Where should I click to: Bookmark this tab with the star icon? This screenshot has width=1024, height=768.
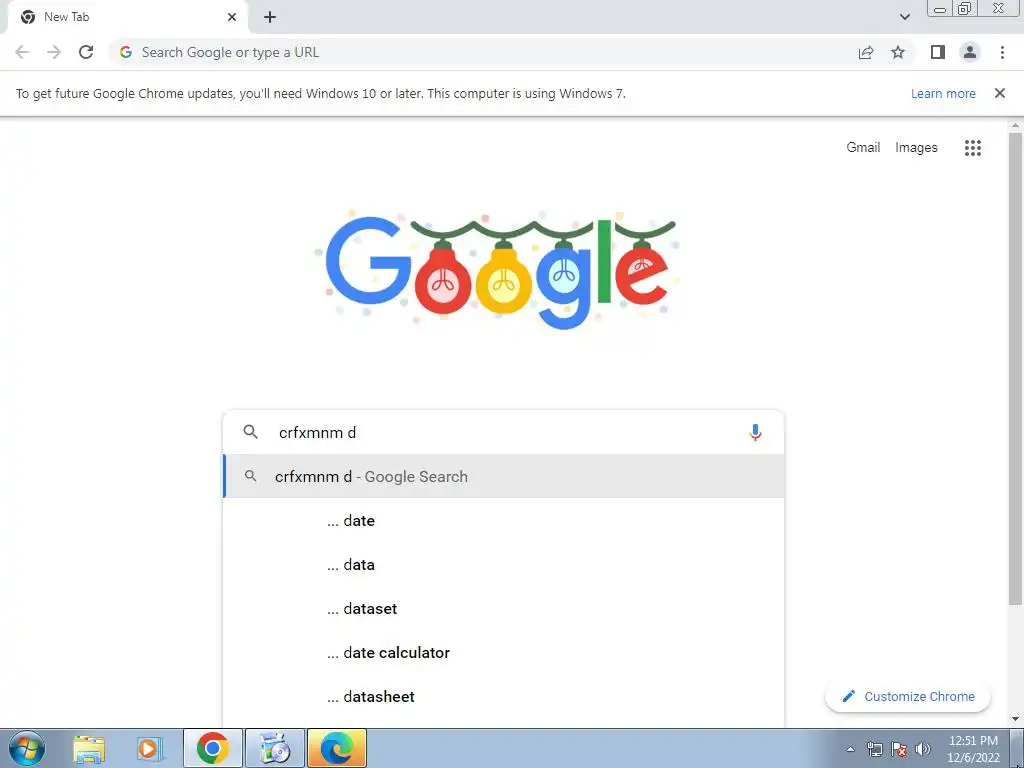pos(898,52)
